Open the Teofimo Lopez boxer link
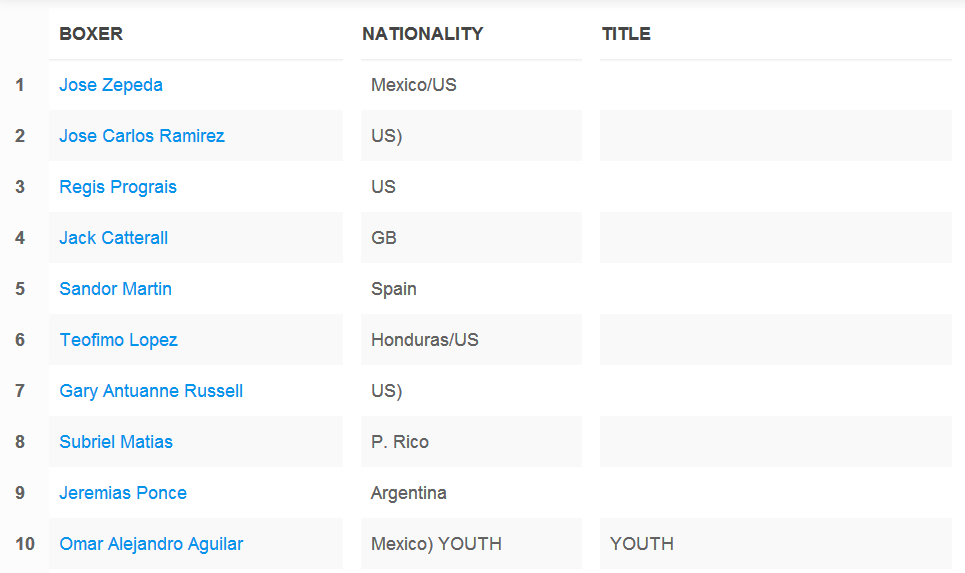 pos(118,340)
